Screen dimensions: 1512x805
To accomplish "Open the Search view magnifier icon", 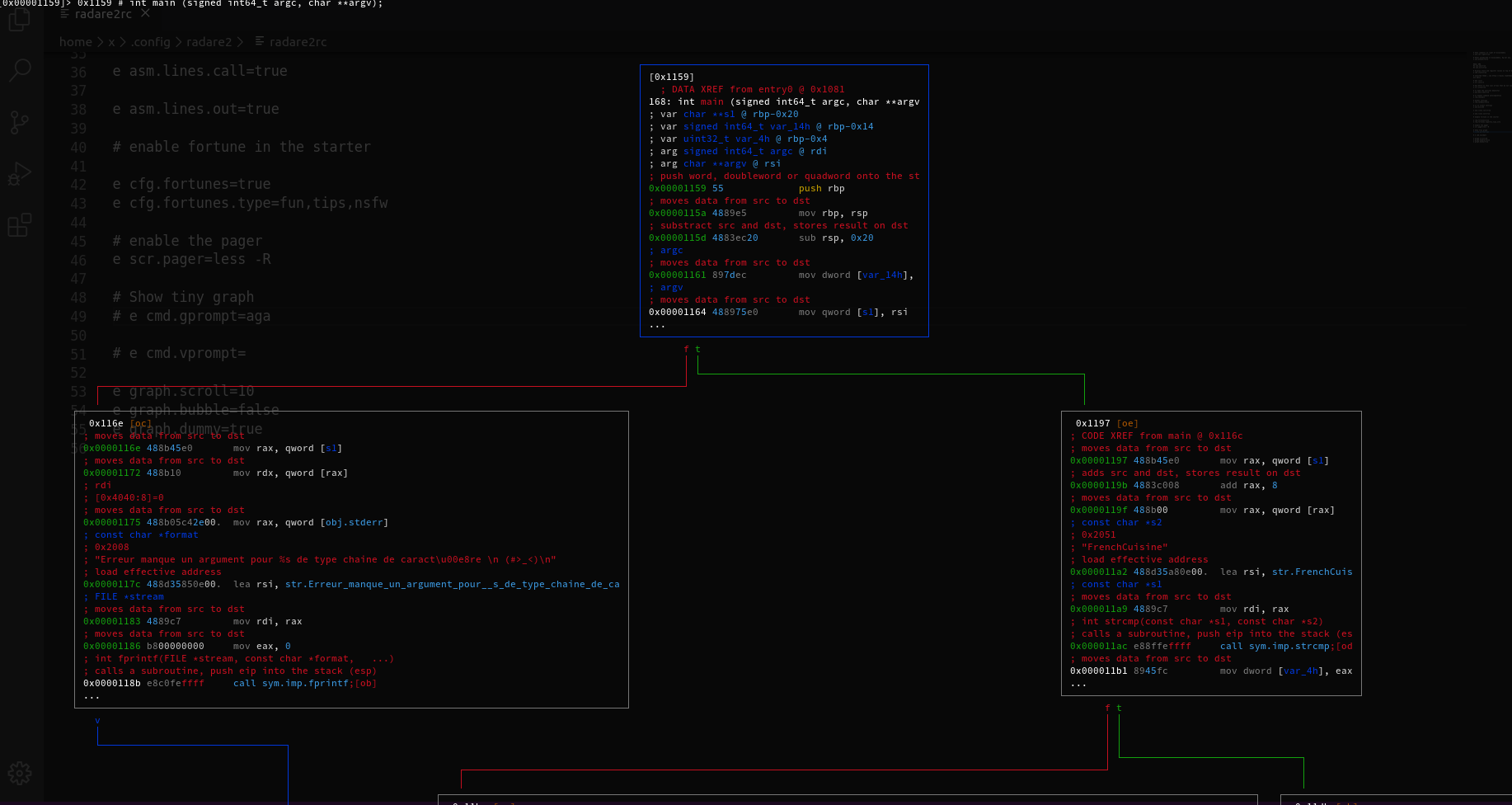I will coord(20,71).
